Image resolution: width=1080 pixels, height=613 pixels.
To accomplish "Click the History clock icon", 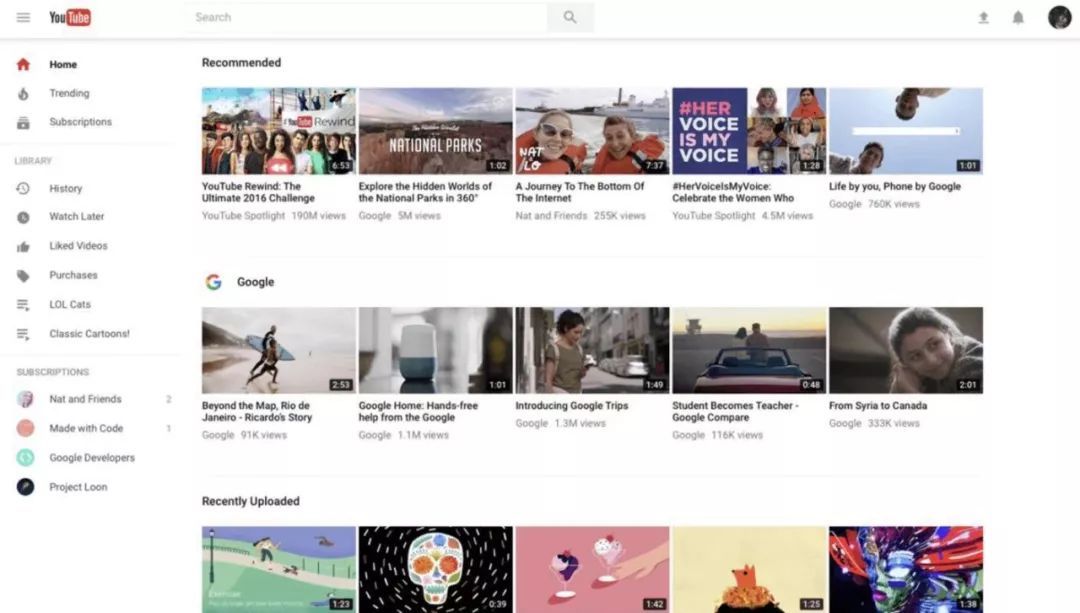I will (23, 188).
